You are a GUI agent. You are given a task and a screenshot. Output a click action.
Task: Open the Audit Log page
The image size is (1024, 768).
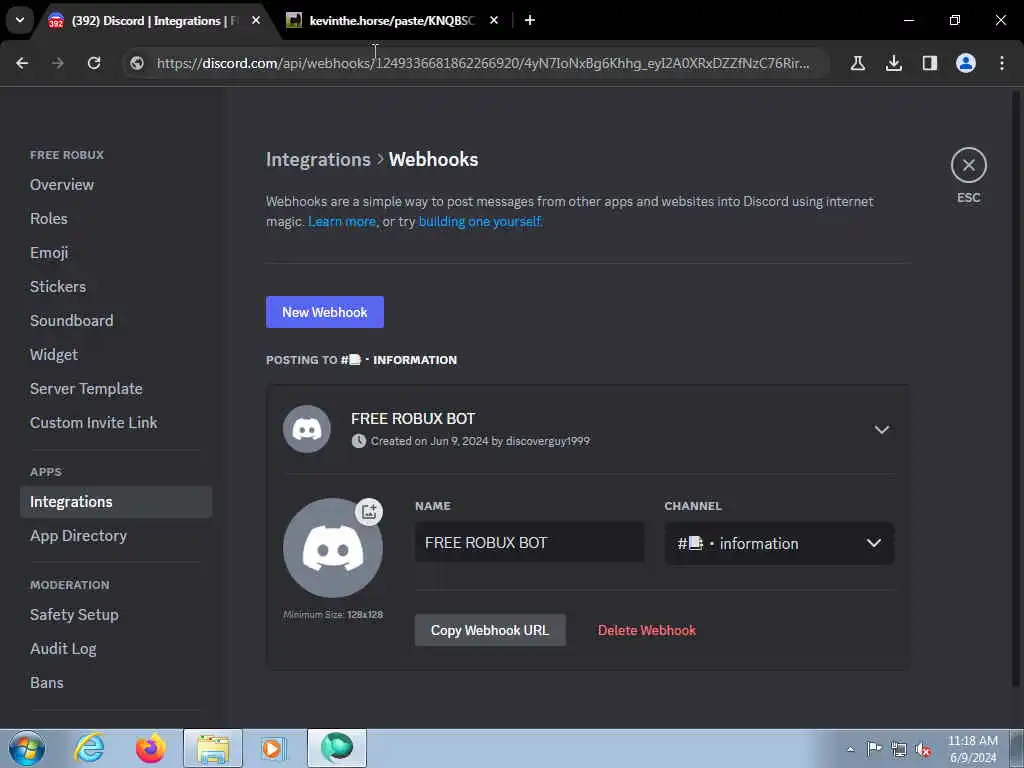pos(63,648)
